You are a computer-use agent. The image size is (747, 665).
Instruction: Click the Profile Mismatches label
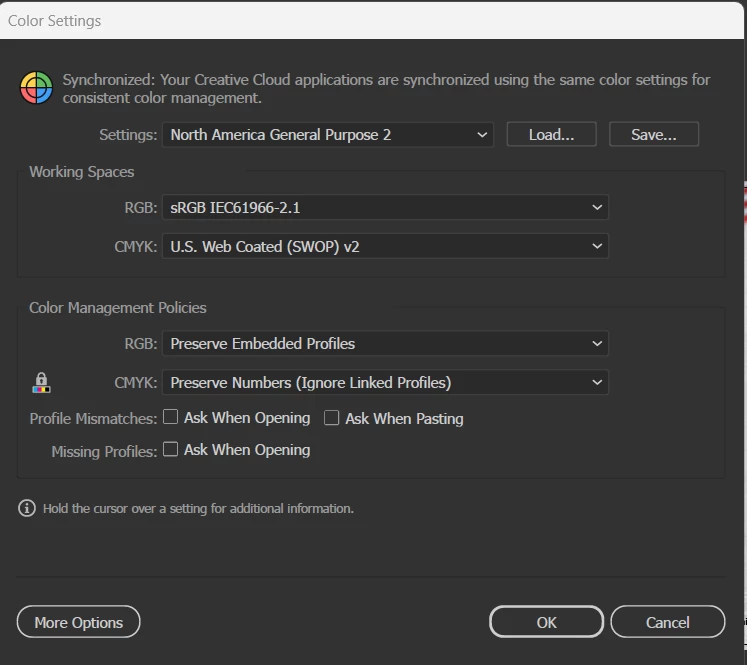(93, 419)
